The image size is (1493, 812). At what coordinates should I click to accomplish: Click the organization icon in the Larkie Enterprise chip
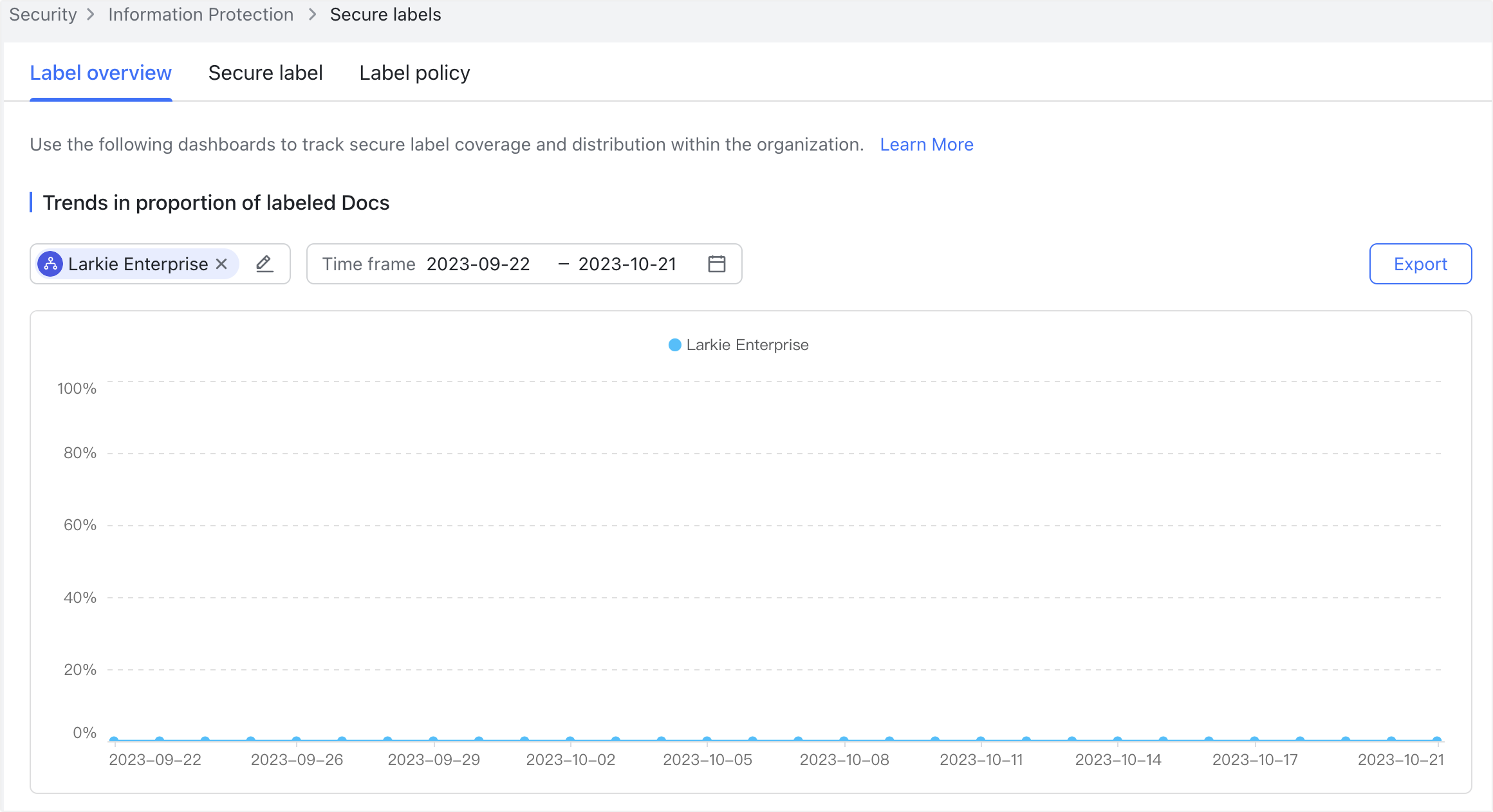(50, 264)
